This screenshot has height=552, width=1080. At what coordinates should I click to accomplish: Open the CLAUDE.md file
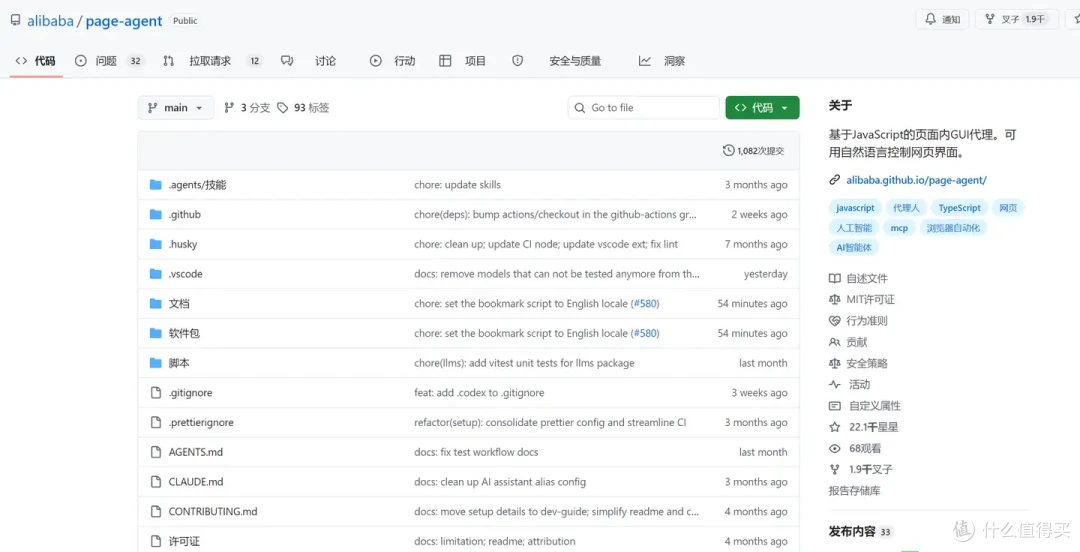pyautogui.click(x=196, y=482)
